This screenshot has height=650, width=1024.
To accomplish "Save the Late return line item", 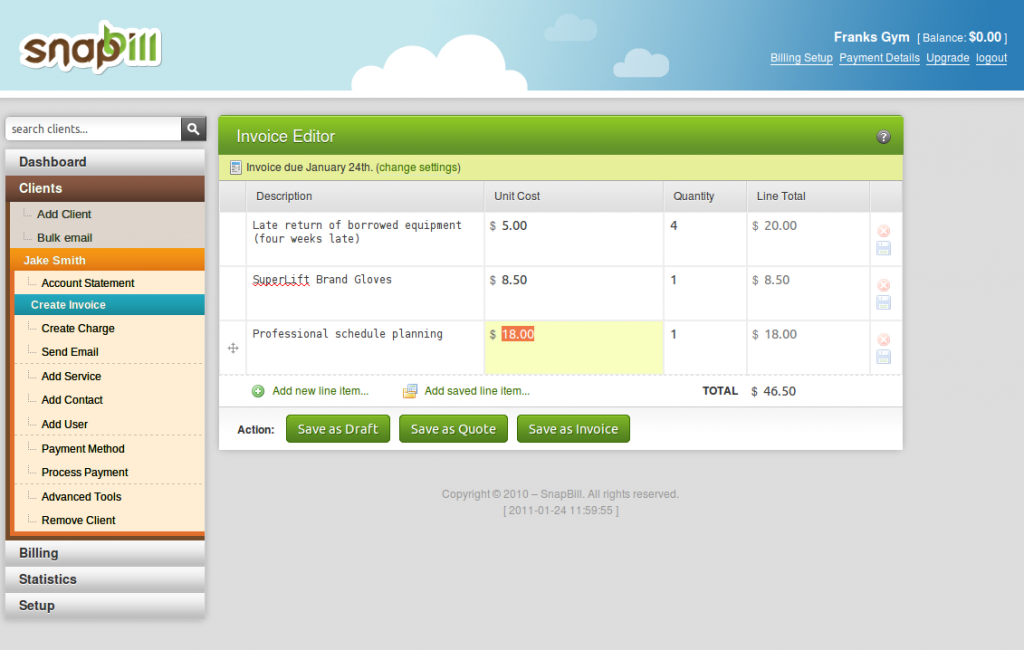I will [884, 248].
